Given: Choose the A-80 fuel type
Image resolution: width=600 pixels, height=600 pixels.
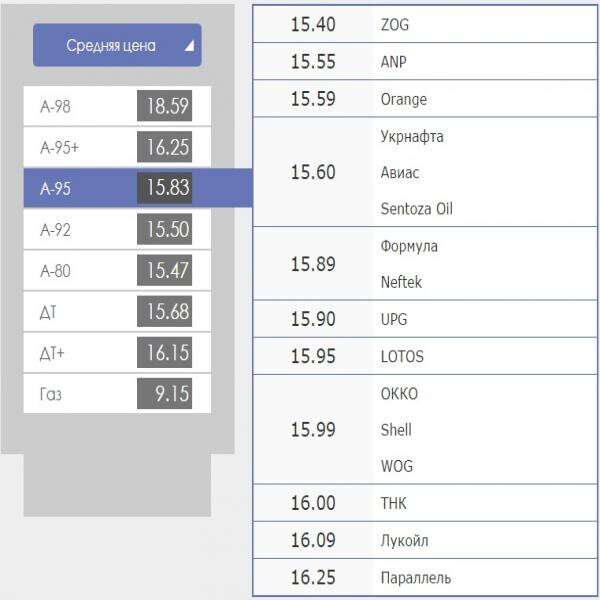Looking at the screenshot, I should pos(117,270).
